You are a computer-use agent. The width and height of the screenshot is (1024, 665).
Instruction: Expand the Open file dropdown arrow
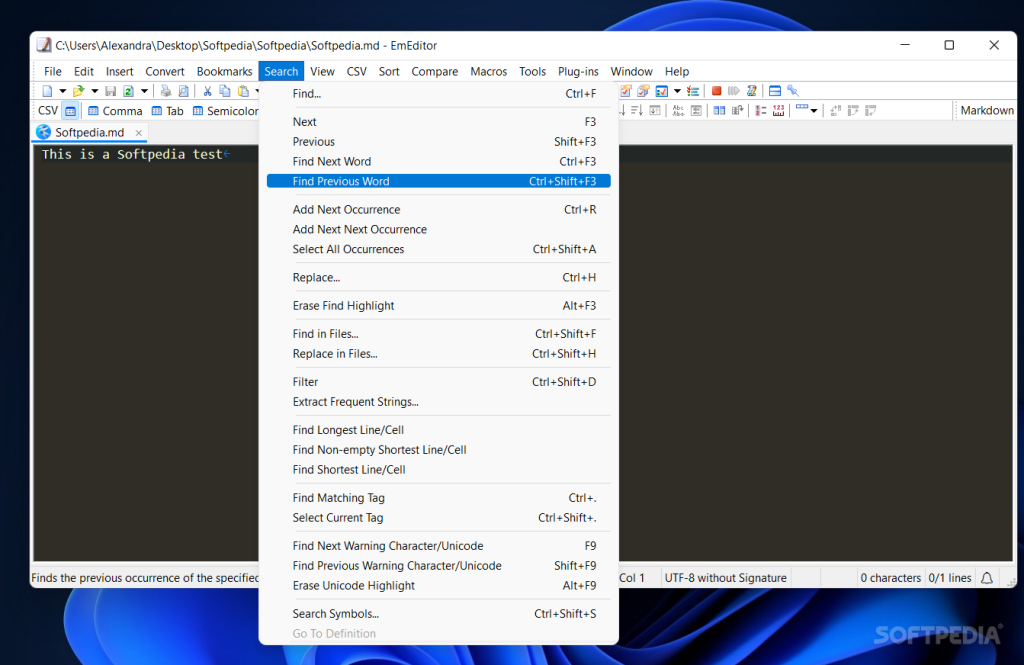tap(95, 91)
